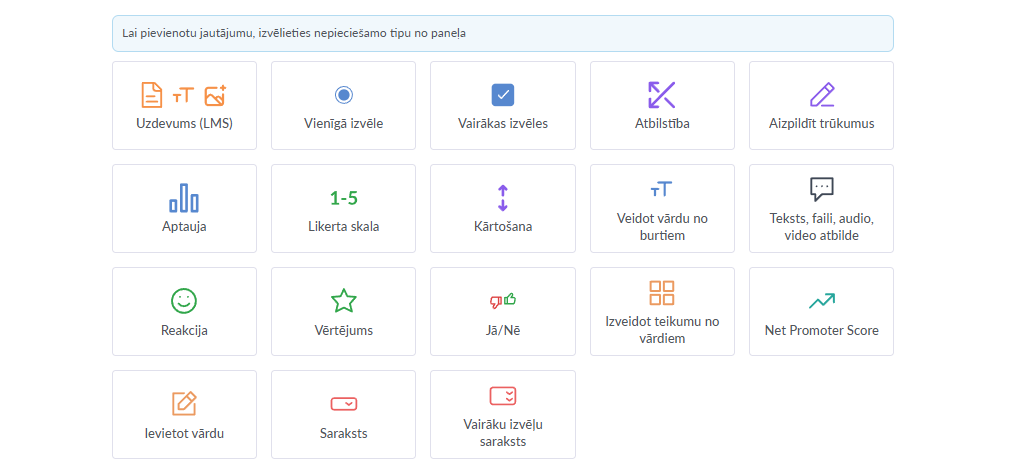Select the Uzdevums (LMS) document icon

pos(152,95)
